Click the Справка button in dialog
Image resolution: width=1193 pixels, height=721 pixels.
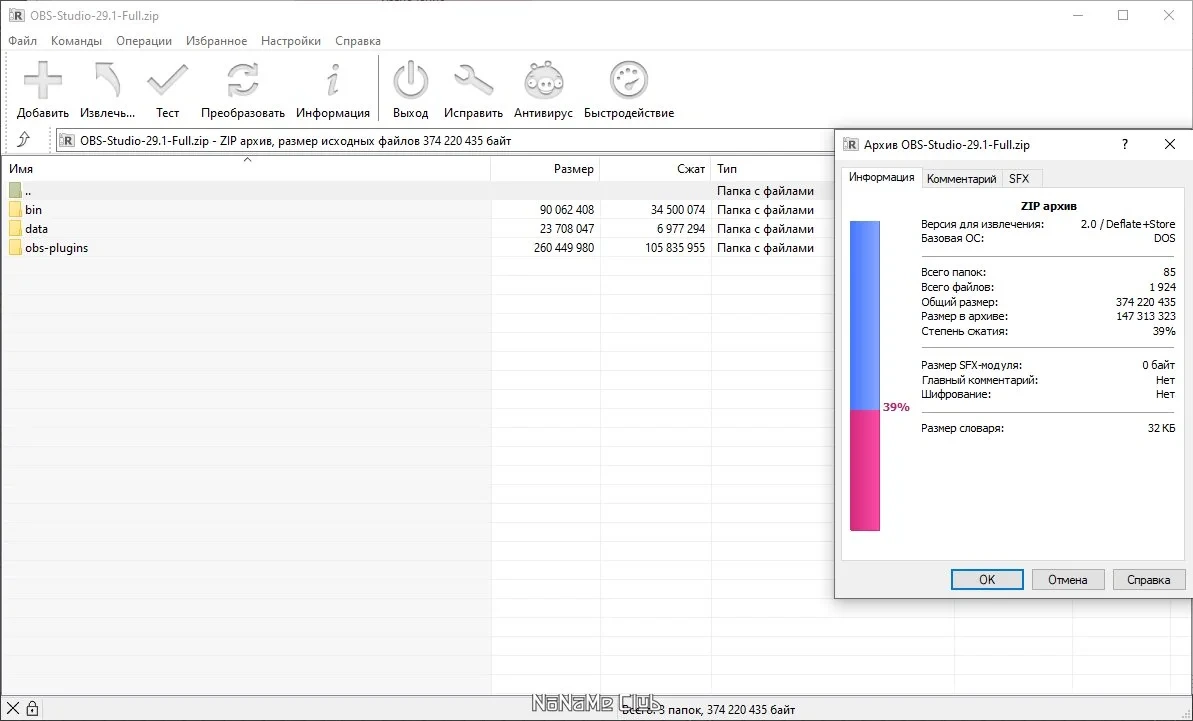coord(1149,580)
